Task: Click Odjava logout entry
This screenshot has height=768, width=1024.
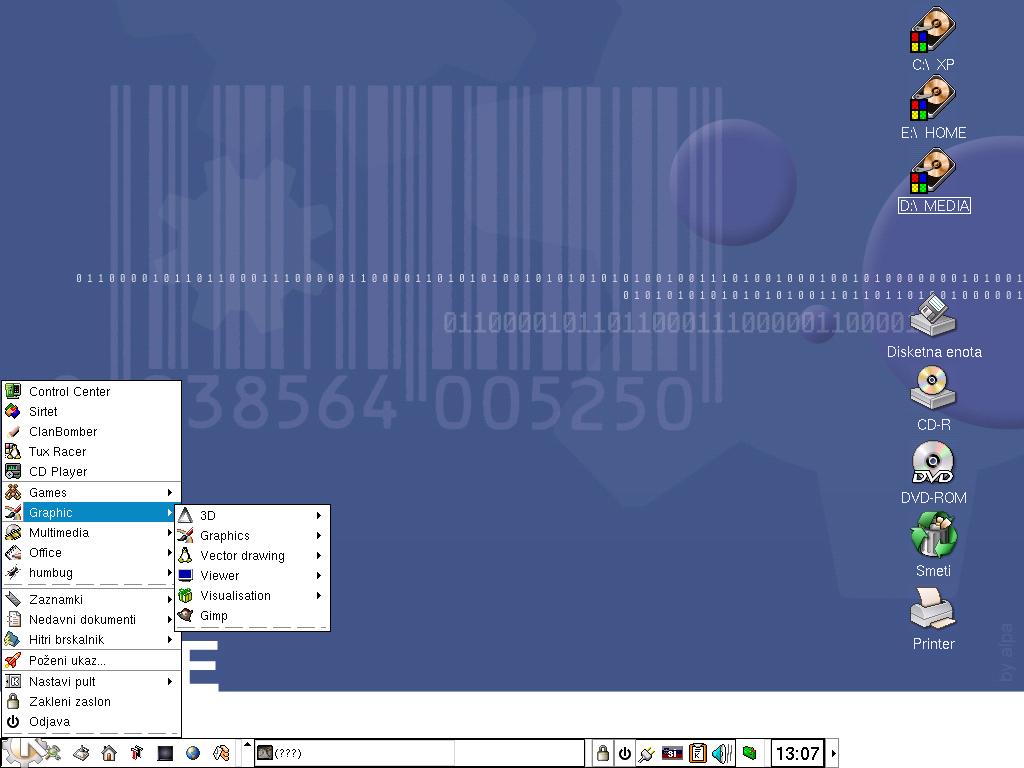Action: click(91, 722)
